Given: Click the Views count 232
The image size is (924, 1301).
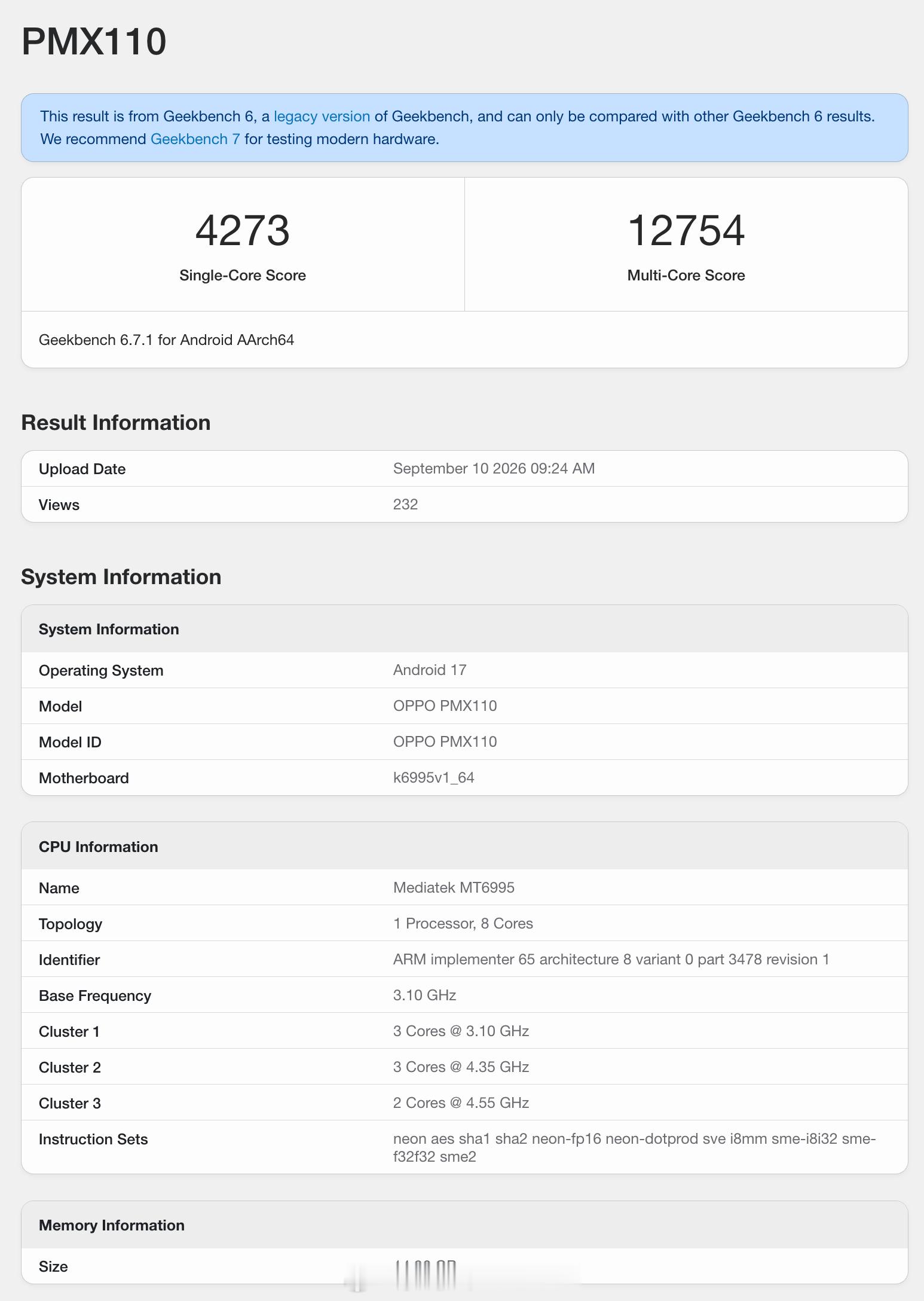Looking at the screenshot, I should (x=405, y=504).
